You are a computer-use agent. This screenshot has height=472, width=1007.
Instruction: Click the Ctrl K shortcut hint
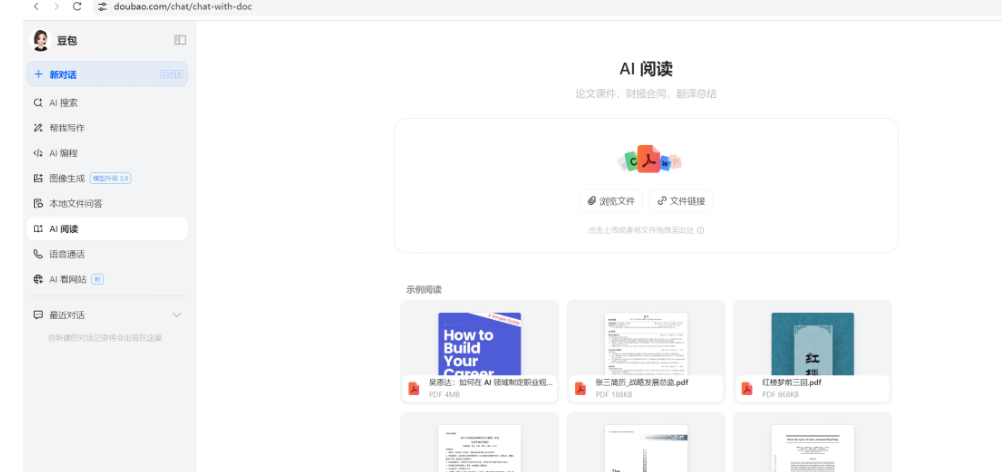click(x=171, y=74)
